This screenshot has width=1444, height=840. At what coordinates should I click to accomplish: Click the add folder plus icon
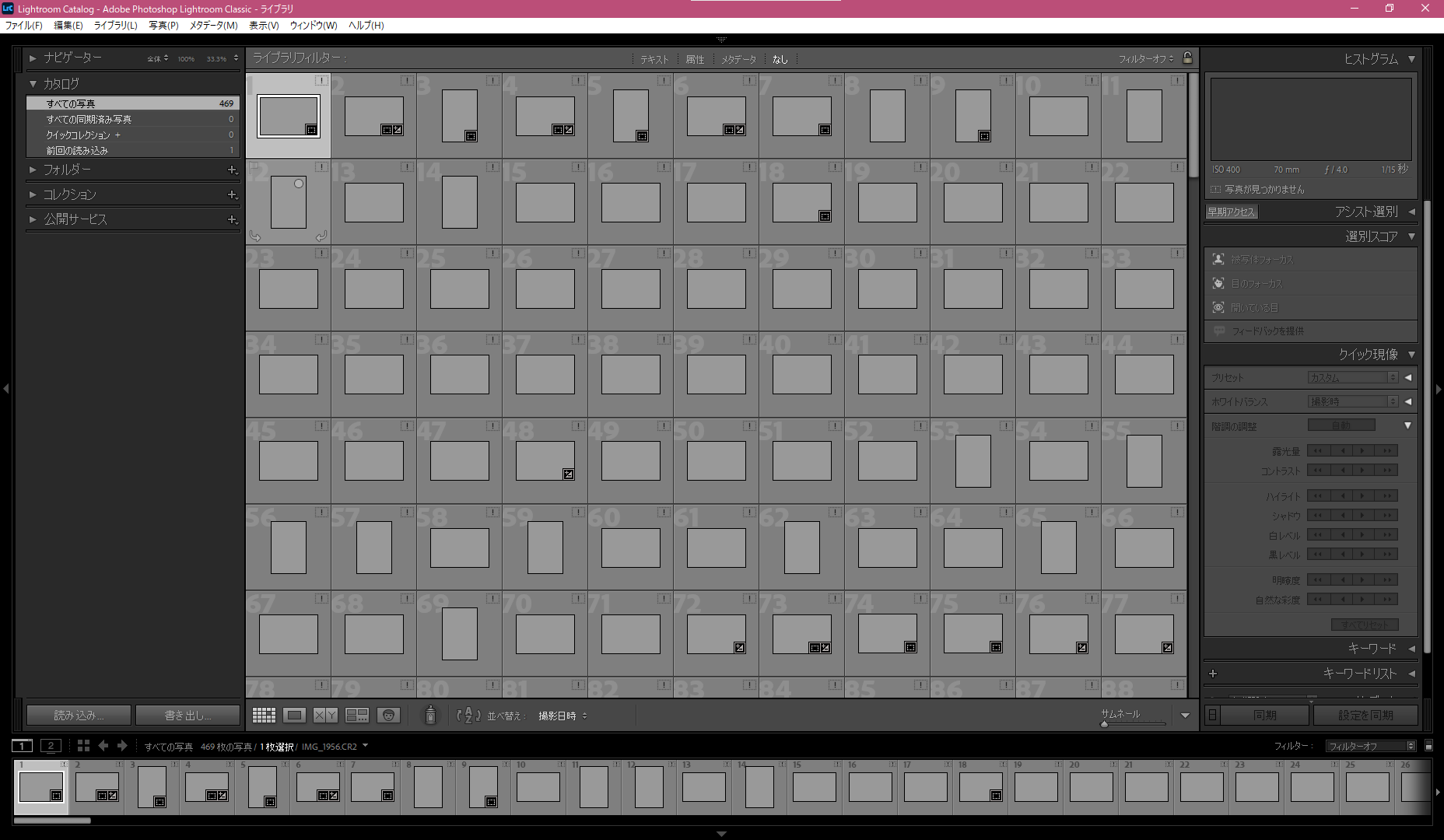point(232,170)
